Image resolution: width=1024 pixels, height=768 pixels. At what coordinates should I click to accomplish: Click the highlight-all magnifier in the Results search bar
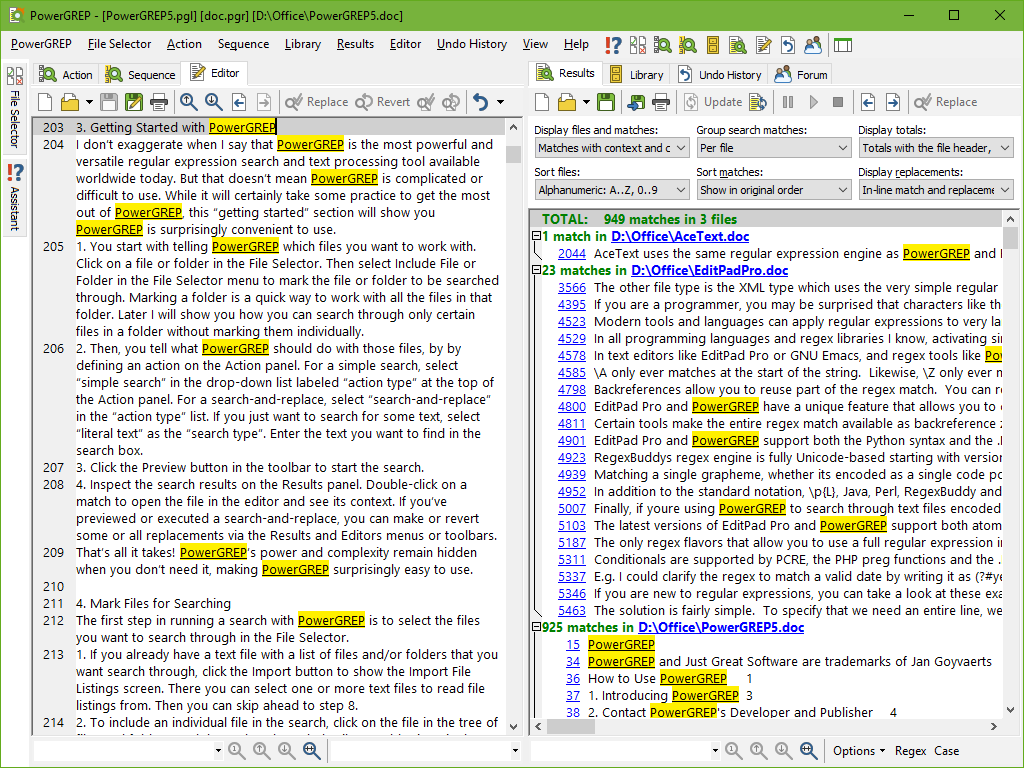point(808,751)
